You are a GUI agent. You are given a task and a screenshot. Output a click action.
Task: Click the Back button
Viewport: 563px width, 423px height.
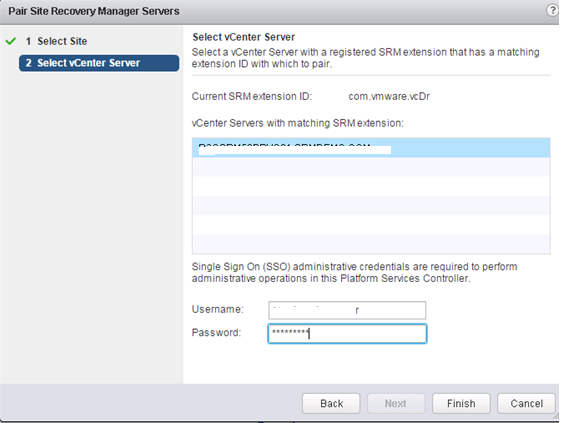[x=331, y=404]
